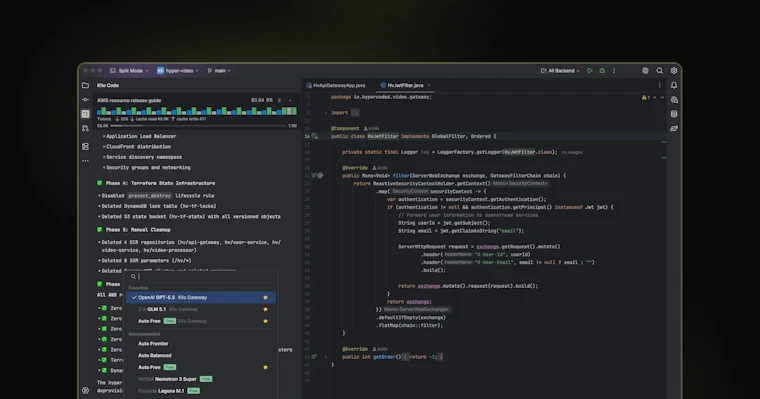
Task: Collapse the AWS resource release guide header
Action: tap(290, 100)
